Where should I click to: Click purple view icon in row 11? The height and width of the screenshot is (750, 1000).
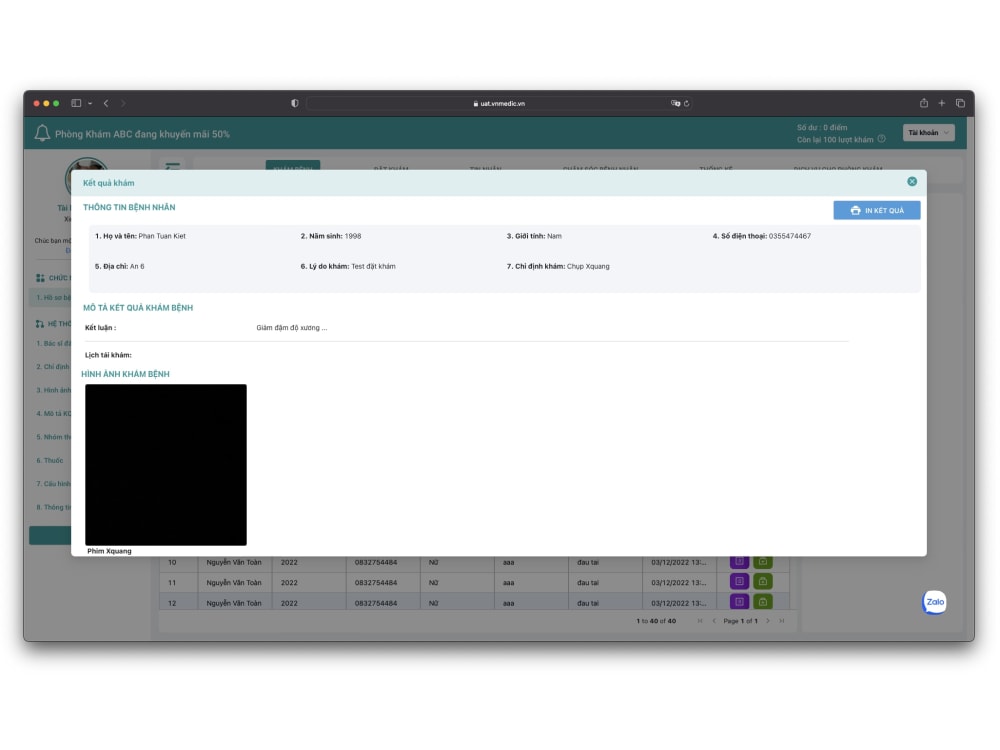point(739,581)
